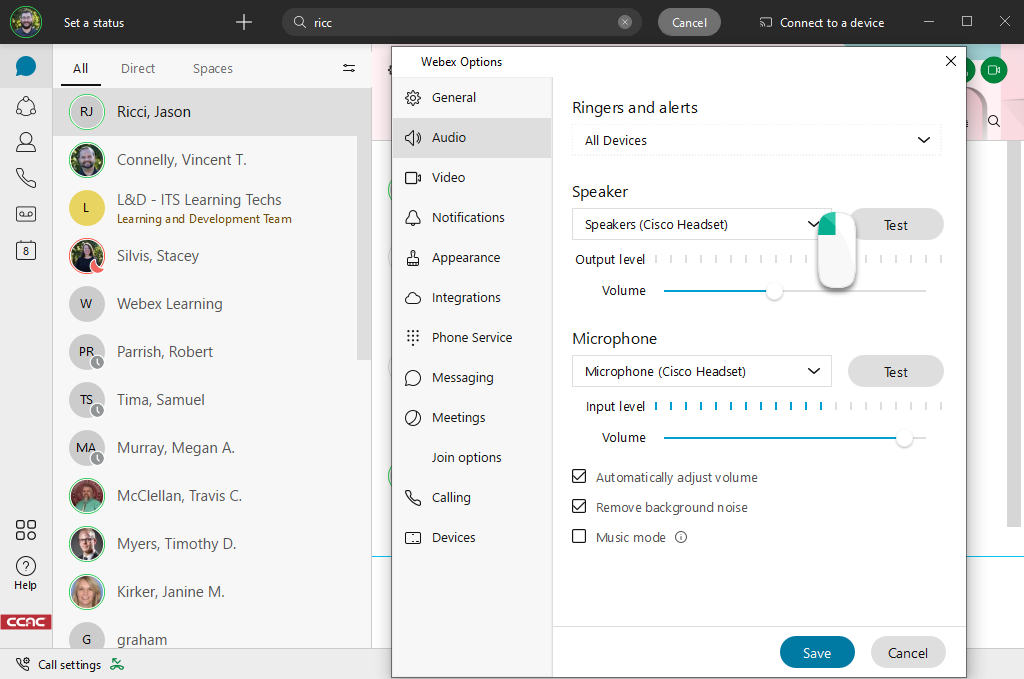Click the Help icon in the sidebar

[25, 568]
